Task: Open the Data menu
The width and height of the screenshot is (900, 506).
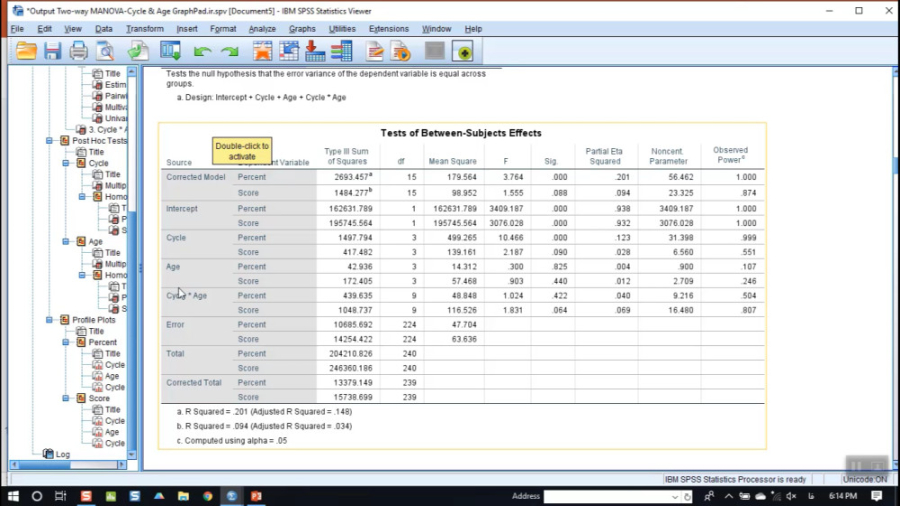Action: tap(104, 29)
